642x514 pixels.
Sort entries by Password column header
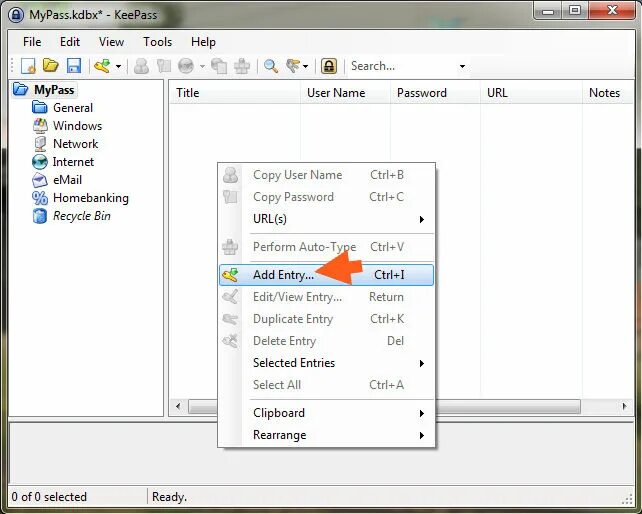click(435, 93)
